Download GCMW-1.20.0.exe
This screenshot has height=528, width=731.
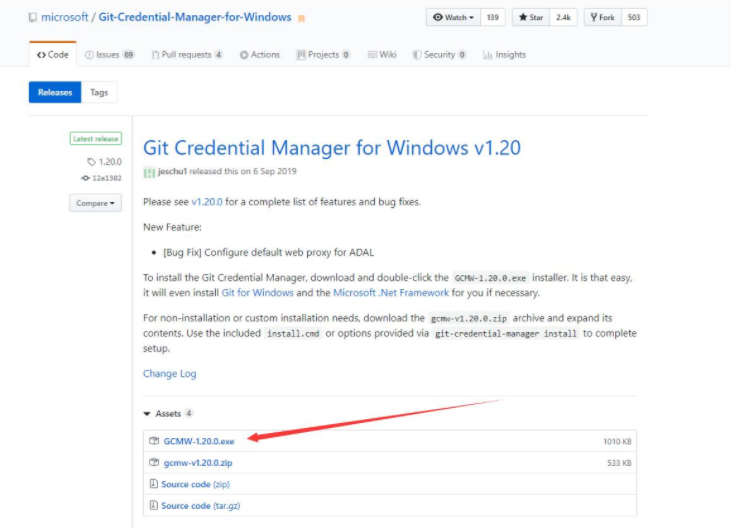tap(199, 441)
